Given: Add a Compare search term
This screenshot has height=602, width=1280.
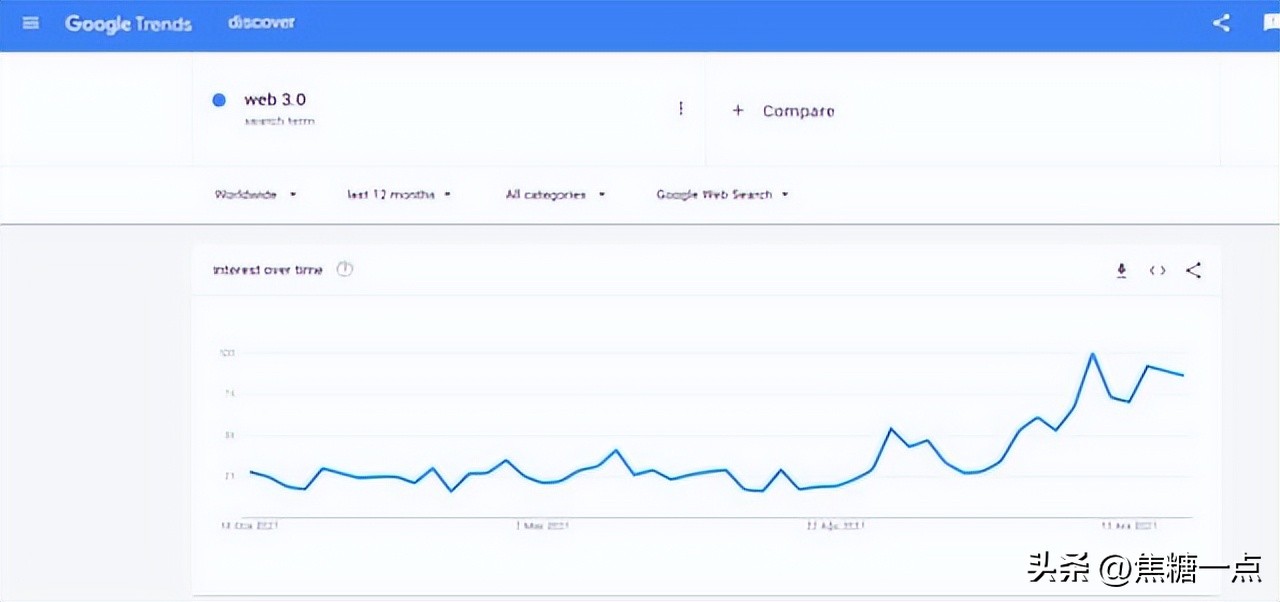Looking at the screenshot, I should 798,111.
